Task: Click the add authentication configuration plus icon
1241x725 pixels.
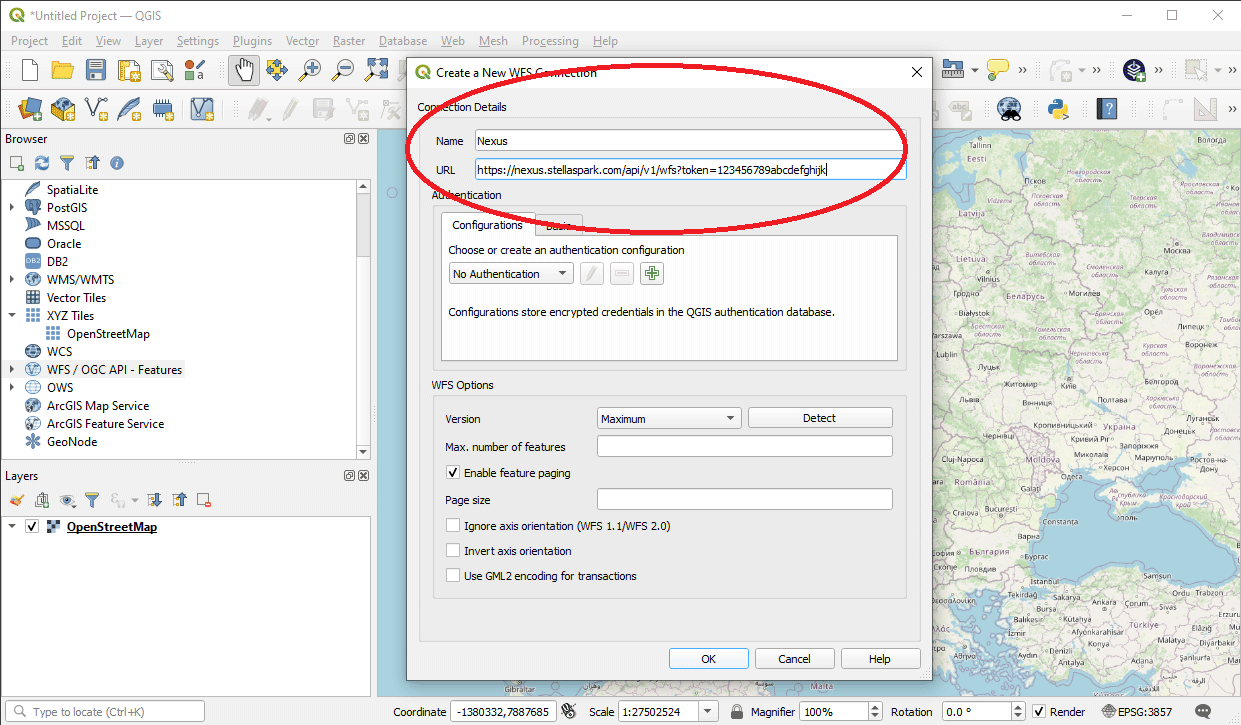Action: coord(653,273)
